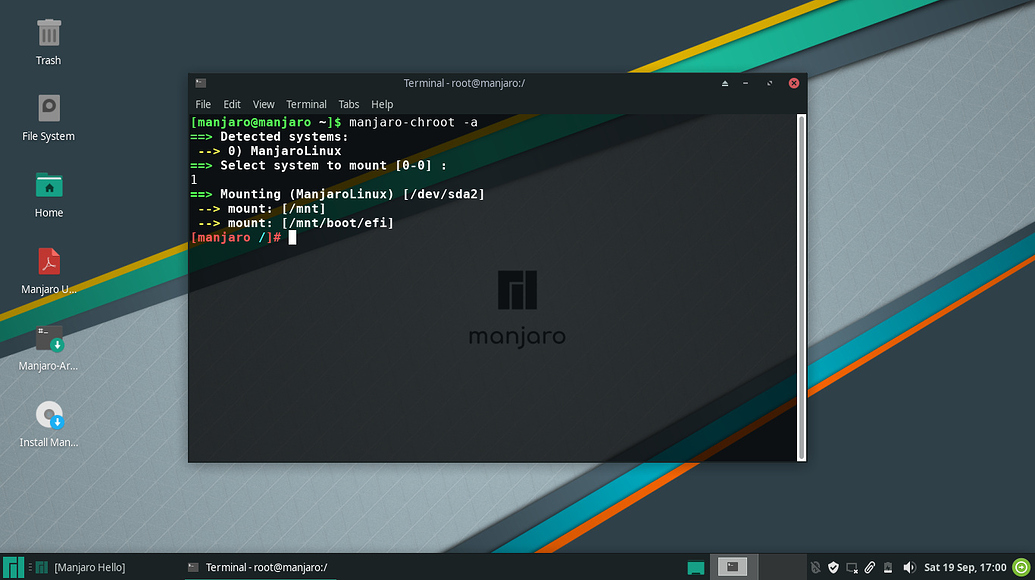
Task: Click the '[manjaro@manjaro ~]$' user prompt
Action: (x=266, y=122)
